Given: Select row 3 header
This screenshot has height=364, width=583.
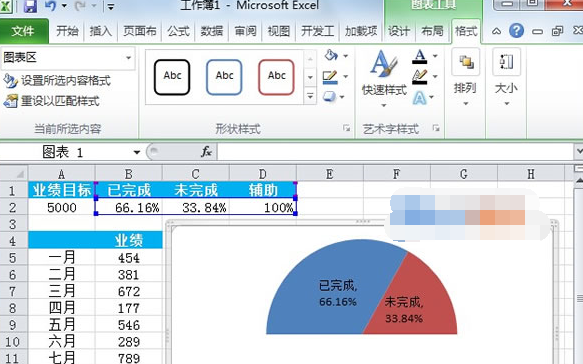Looking at the screenshot, I should [13, 224].
